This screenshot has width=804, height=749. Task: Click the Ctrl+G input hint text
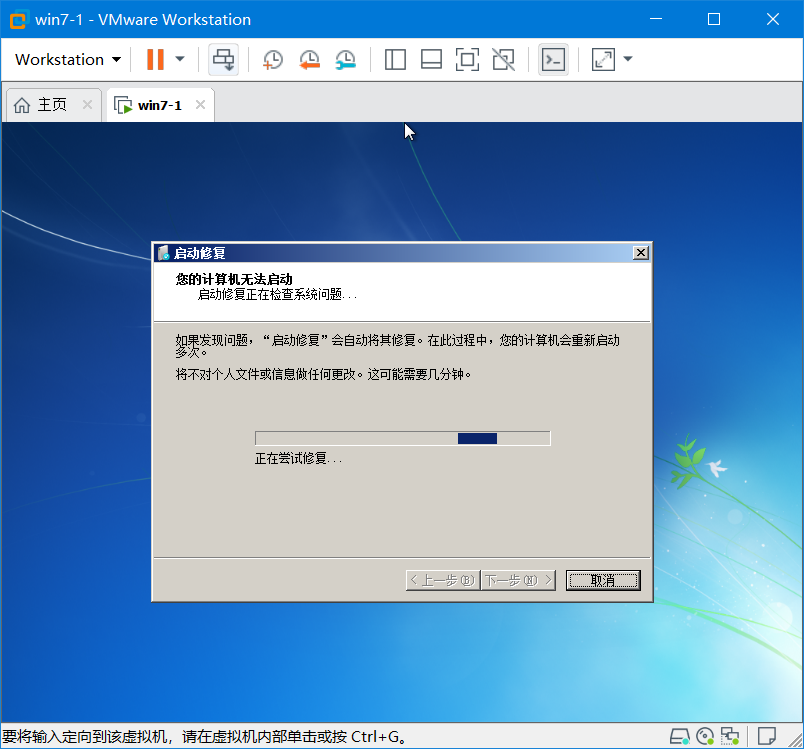pyautogui.click(x=204, y=737)
